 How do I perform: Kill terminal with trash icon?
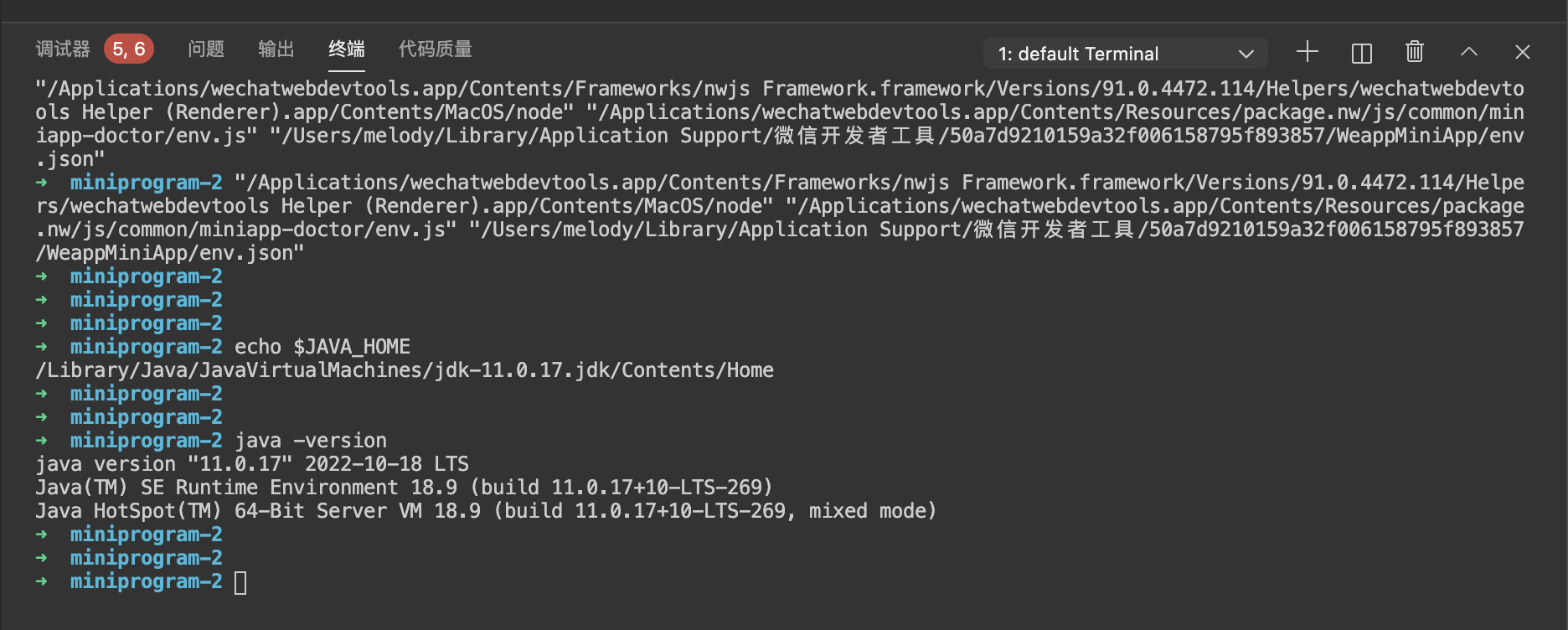[1415, 52]
